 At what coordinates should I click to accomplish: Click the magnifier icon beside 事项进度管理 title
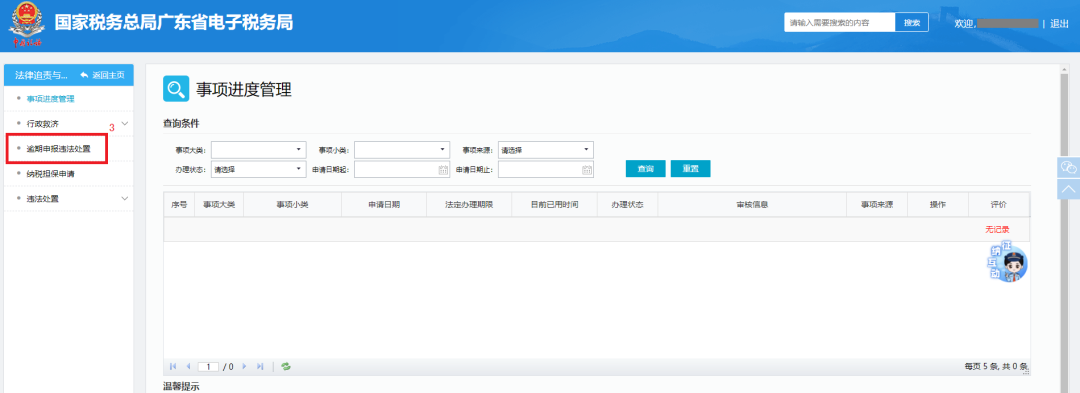(176, 89)
